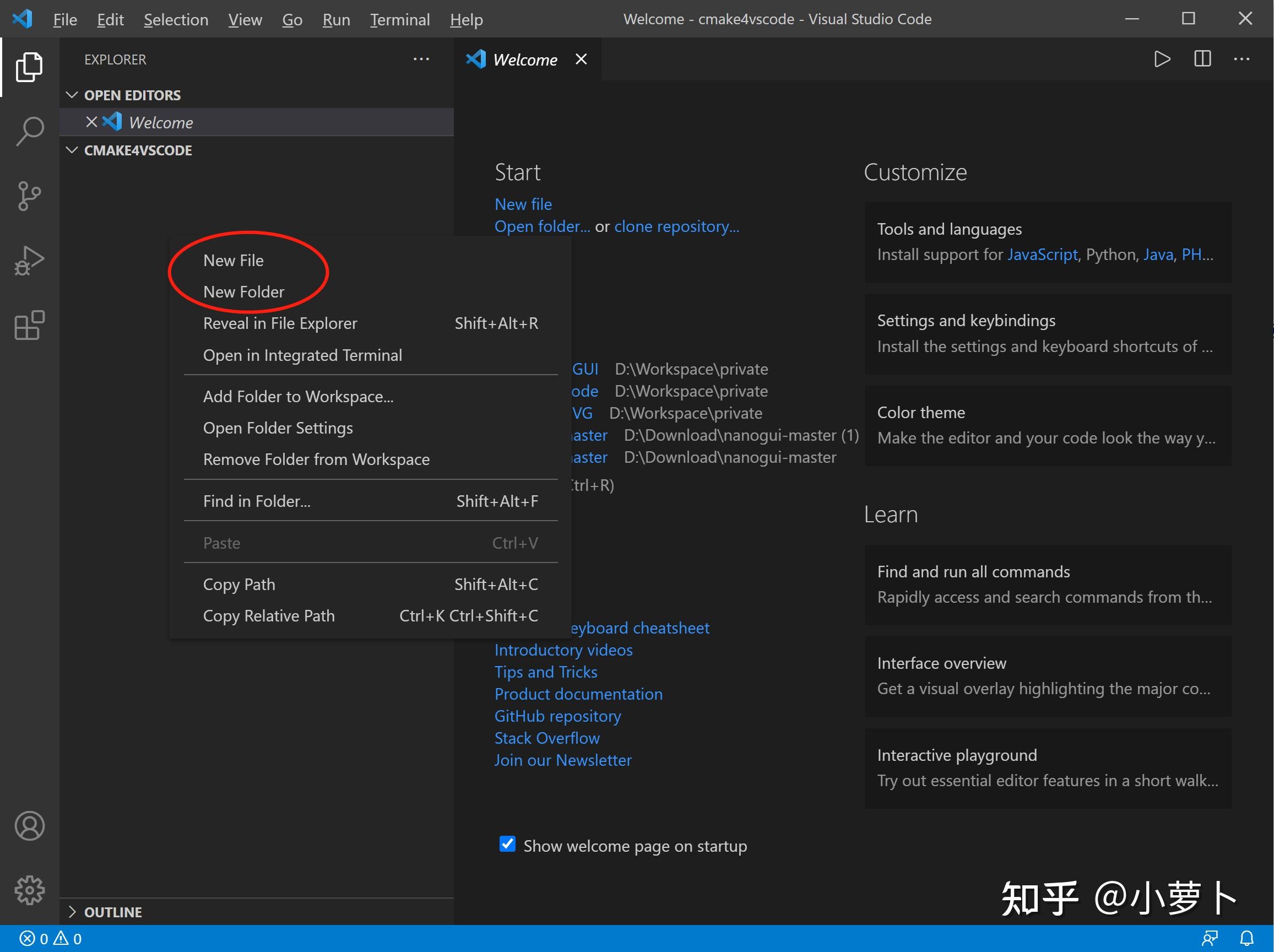Click the New file link

click(x=523, y=204)
